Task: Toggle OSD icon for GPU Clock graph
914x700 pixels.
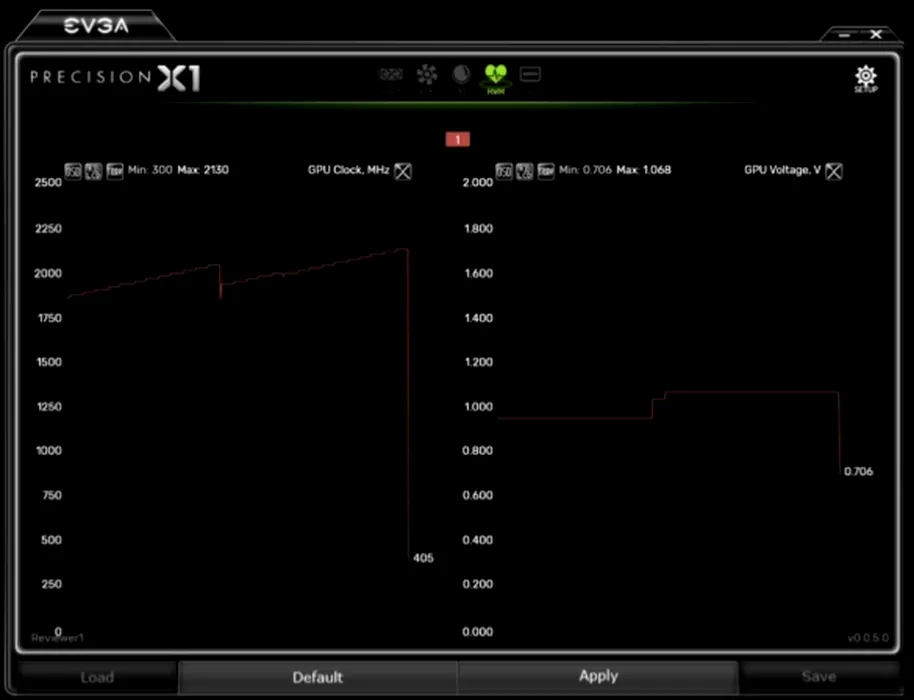Action: [x=73, y=171]
